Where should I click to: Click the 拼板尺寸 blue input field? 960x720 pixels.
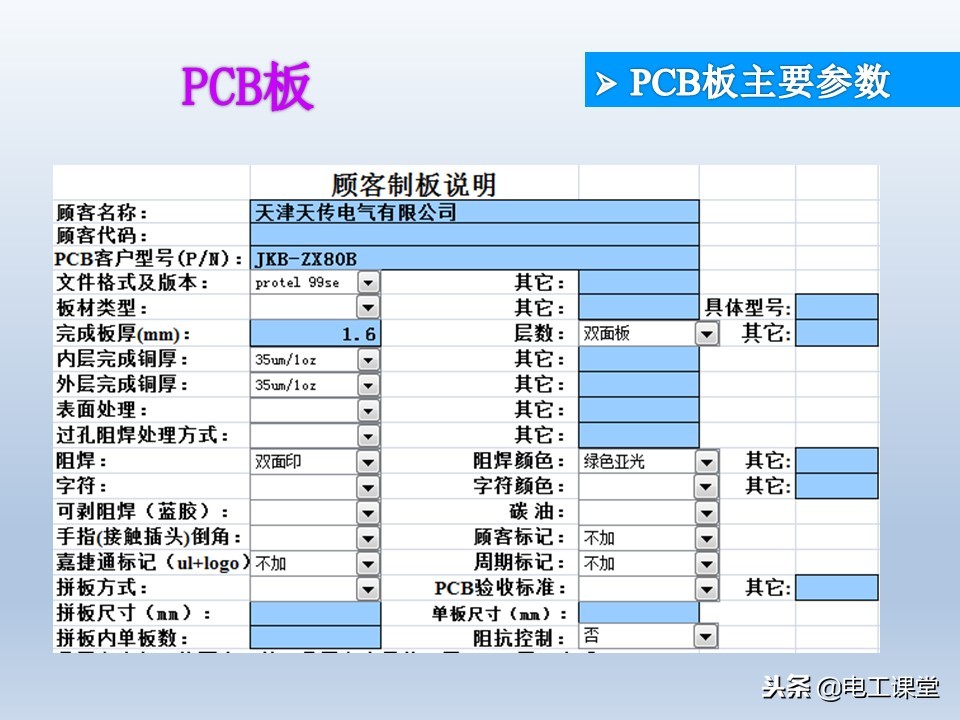pos(315,612)
